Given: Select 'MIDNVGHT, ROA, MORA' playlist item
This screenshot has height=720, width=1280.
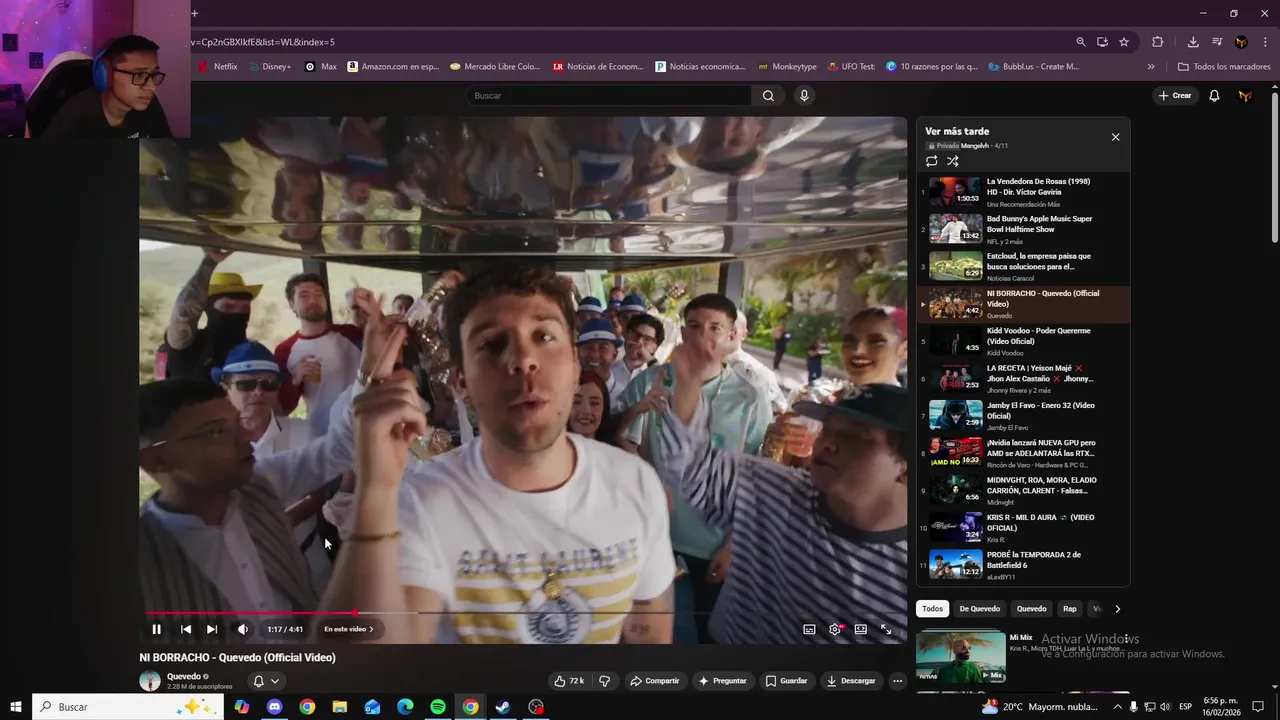Looking at the screenshot, I should (x=1024, y=490).
